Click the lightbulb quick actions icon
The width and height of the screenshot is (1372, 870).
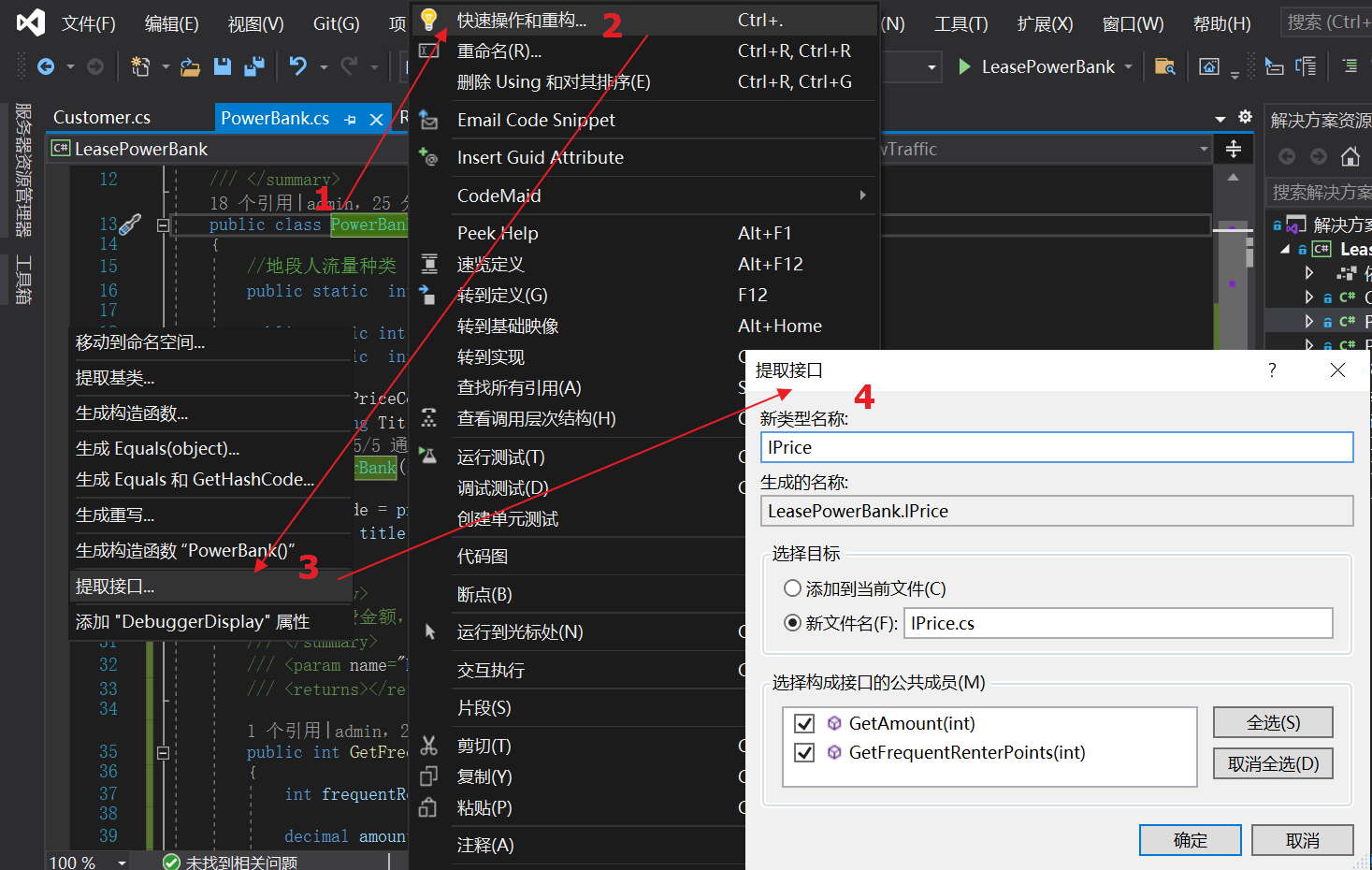coord(428,20)
